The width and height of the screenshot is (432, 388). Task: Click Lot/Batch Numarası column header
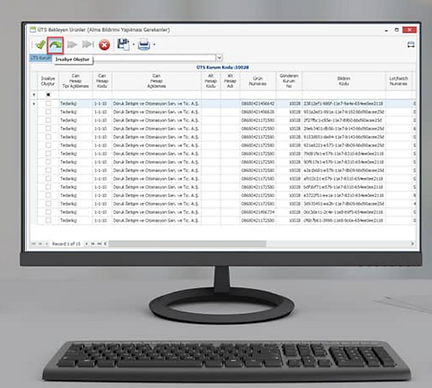(x=399, y=81)
